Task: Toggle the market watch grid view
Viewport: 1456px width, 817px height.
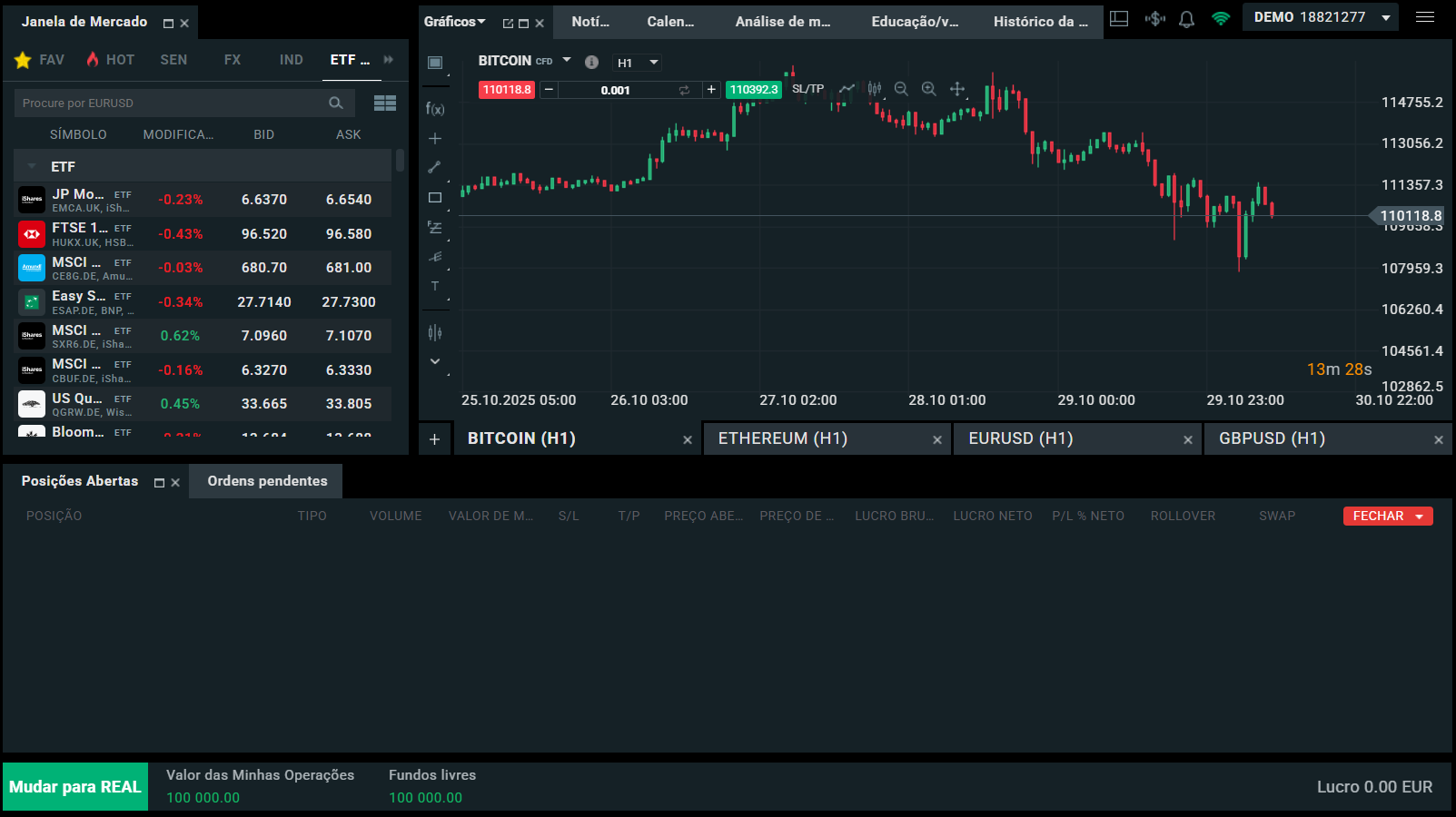Action: [385, 103]
